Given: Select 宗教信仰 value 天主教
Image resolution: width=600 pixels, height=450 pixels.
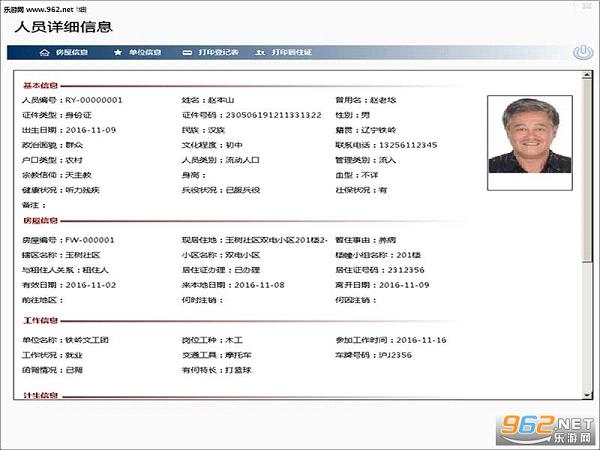Looking at the screenshot, I should click(x=78, y=175).
